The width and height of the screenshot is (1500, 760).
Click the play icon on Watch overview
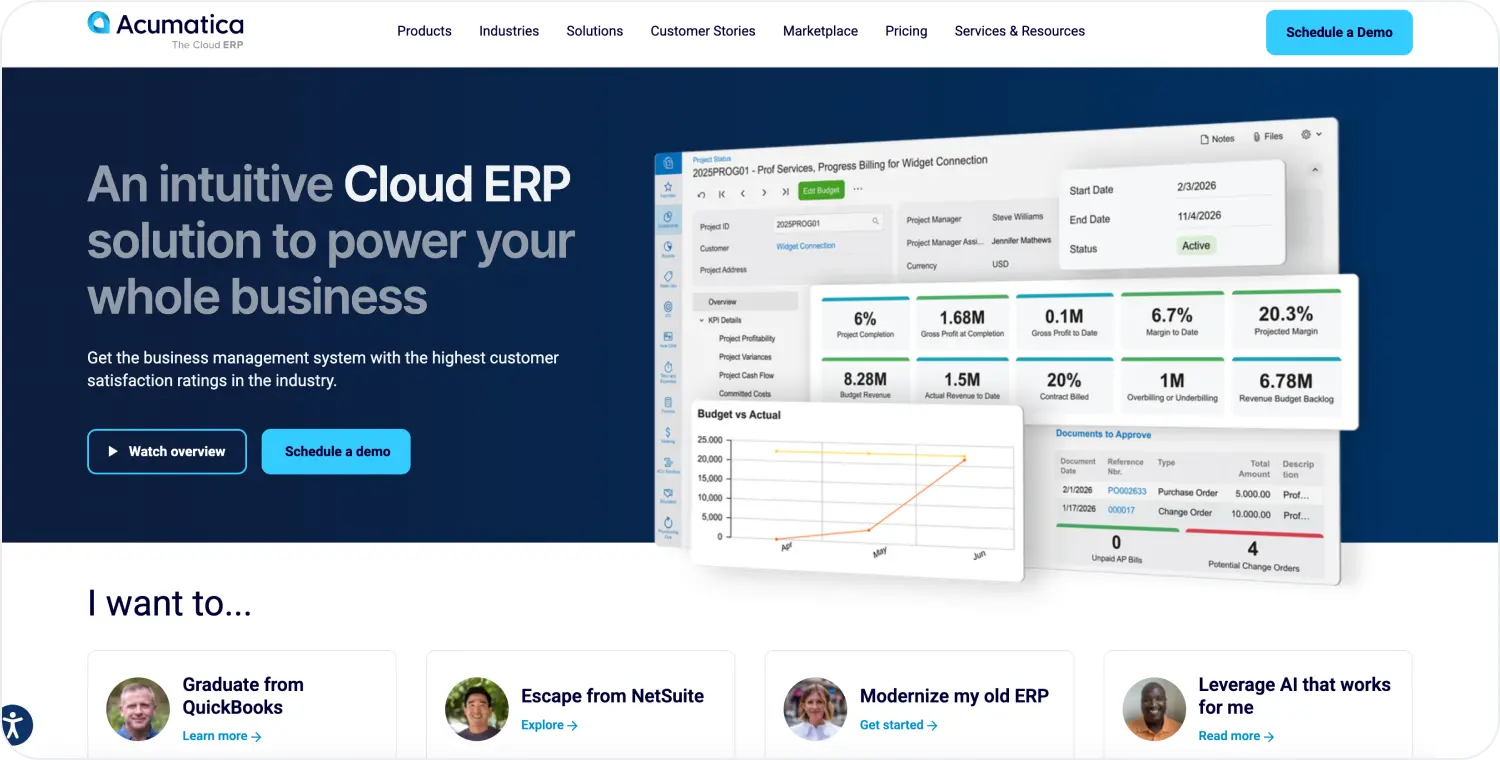[113, 452]
